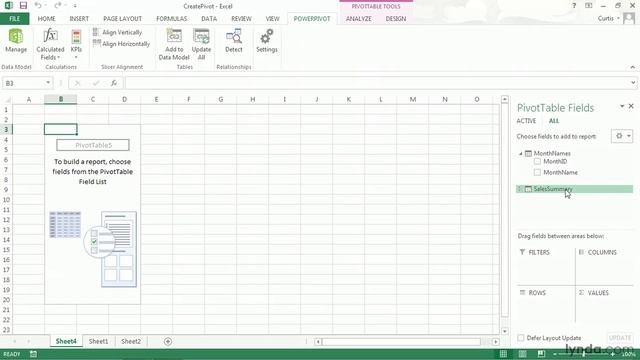Open the user account picture

coord(629,18)
